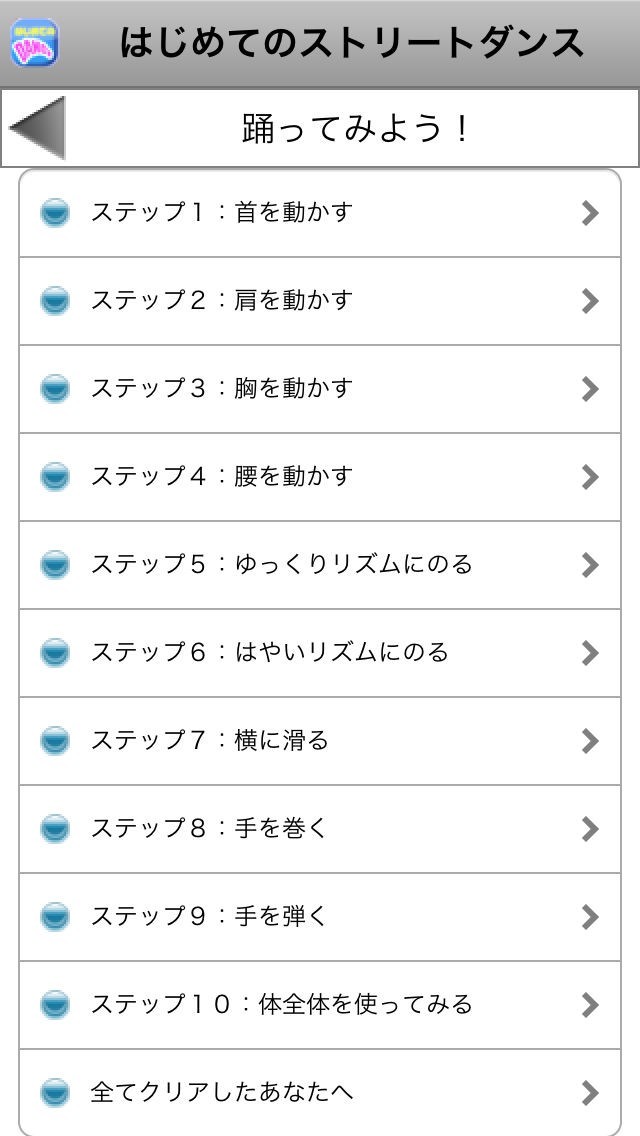The image size is (640, 1136).
Task: Select ステップ３：胸を動かす item
Action: pos(222,389)
